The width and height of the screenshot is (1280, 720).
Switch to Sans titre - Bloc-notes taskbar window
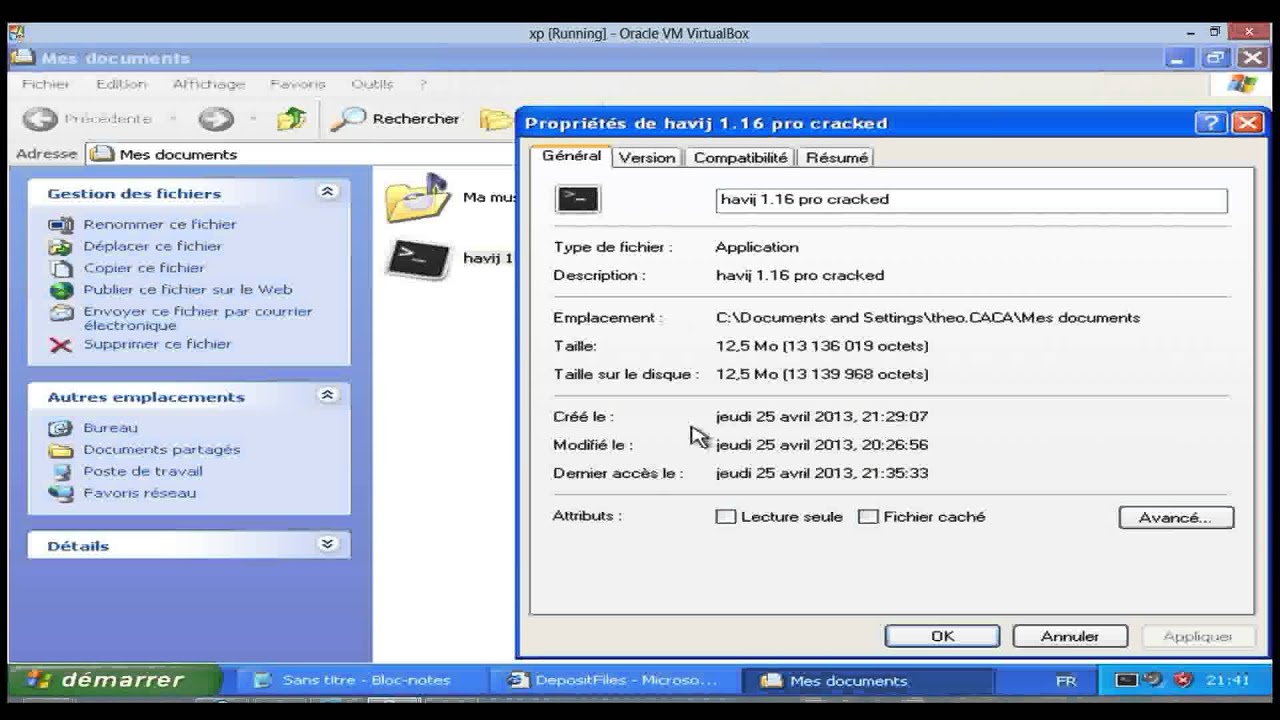(x=365, y=680)
